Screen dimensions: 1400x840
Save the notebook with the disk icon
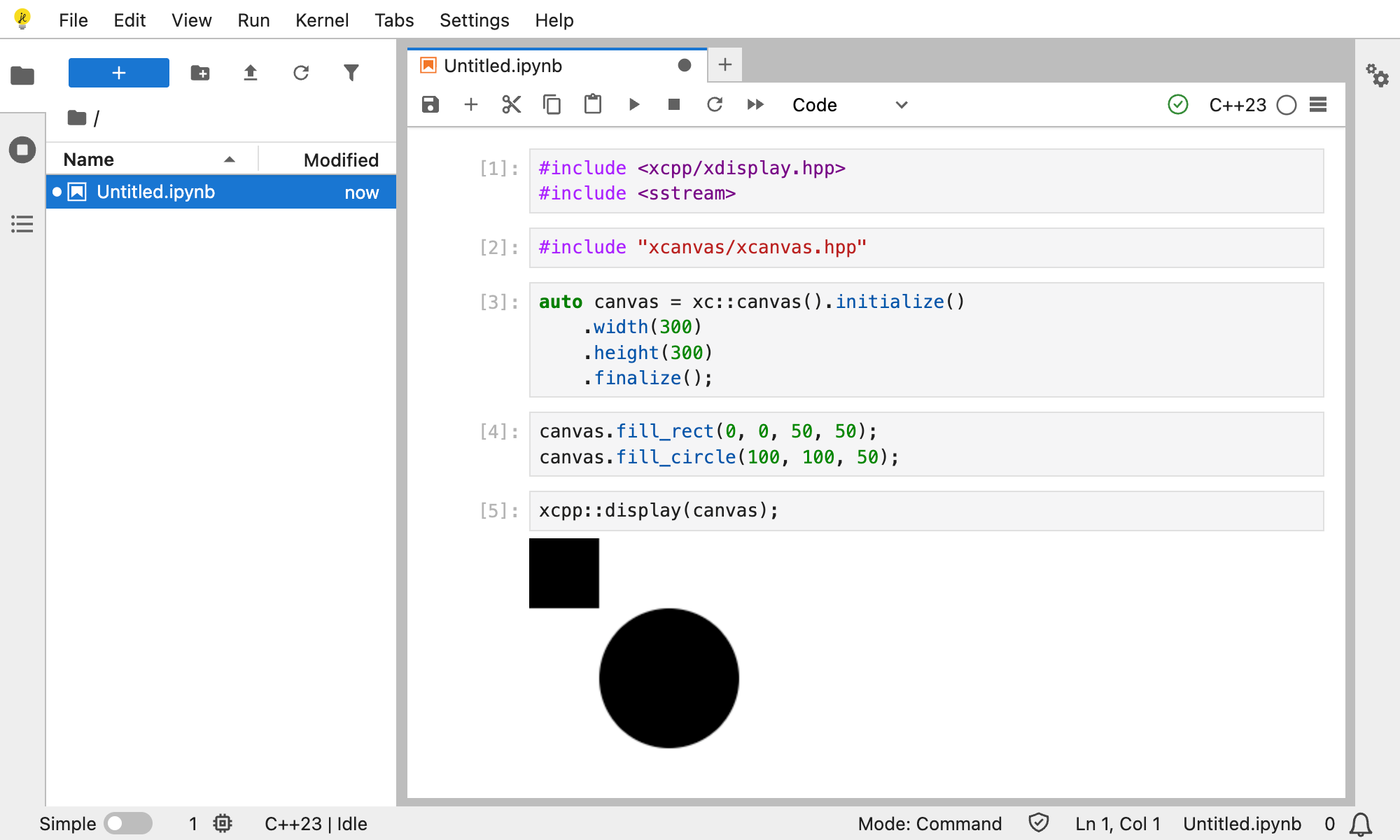[x=430, y=105]
